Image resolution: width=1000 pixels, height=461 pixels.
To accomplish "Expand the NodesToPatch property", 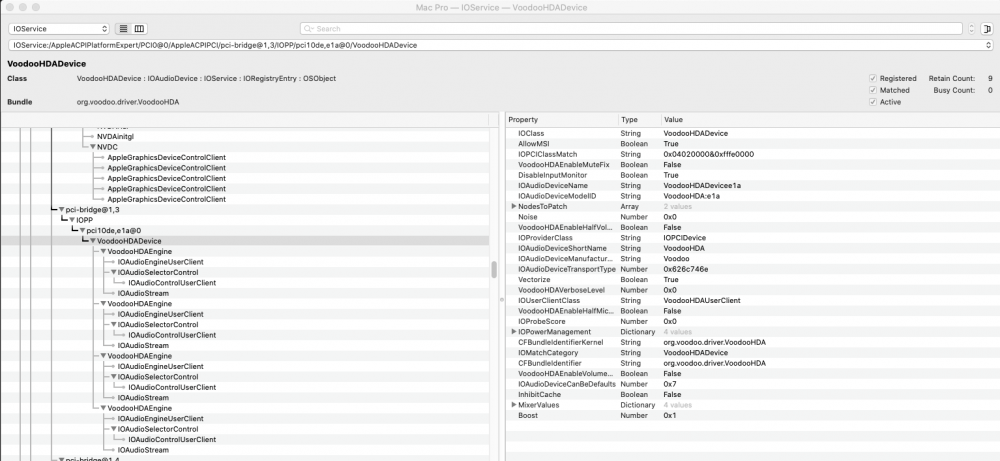I will pyautogui.click(x=513, y=207).
